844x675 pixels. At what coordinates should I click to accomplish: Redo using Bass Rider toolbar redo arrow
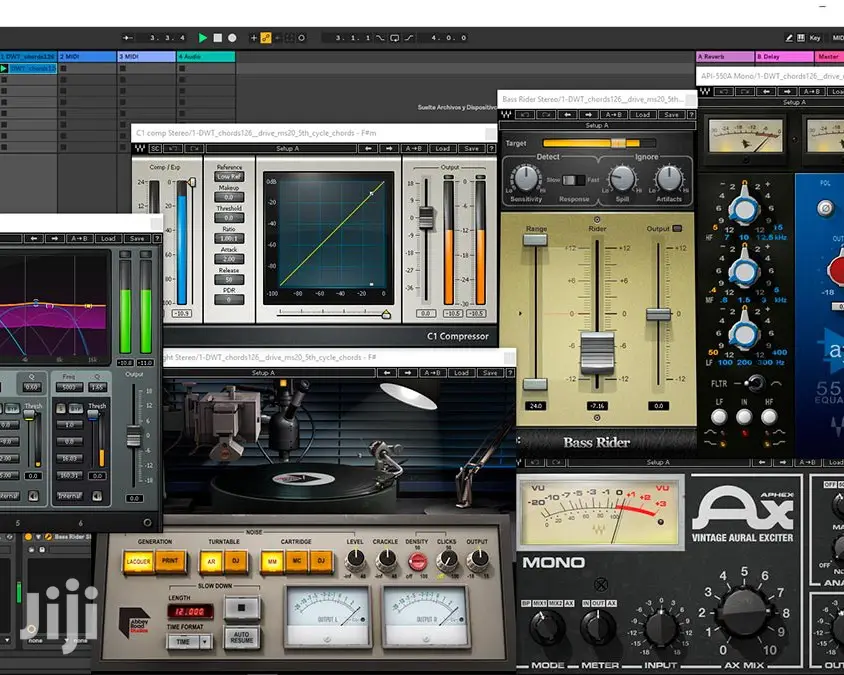click(546, 115)
